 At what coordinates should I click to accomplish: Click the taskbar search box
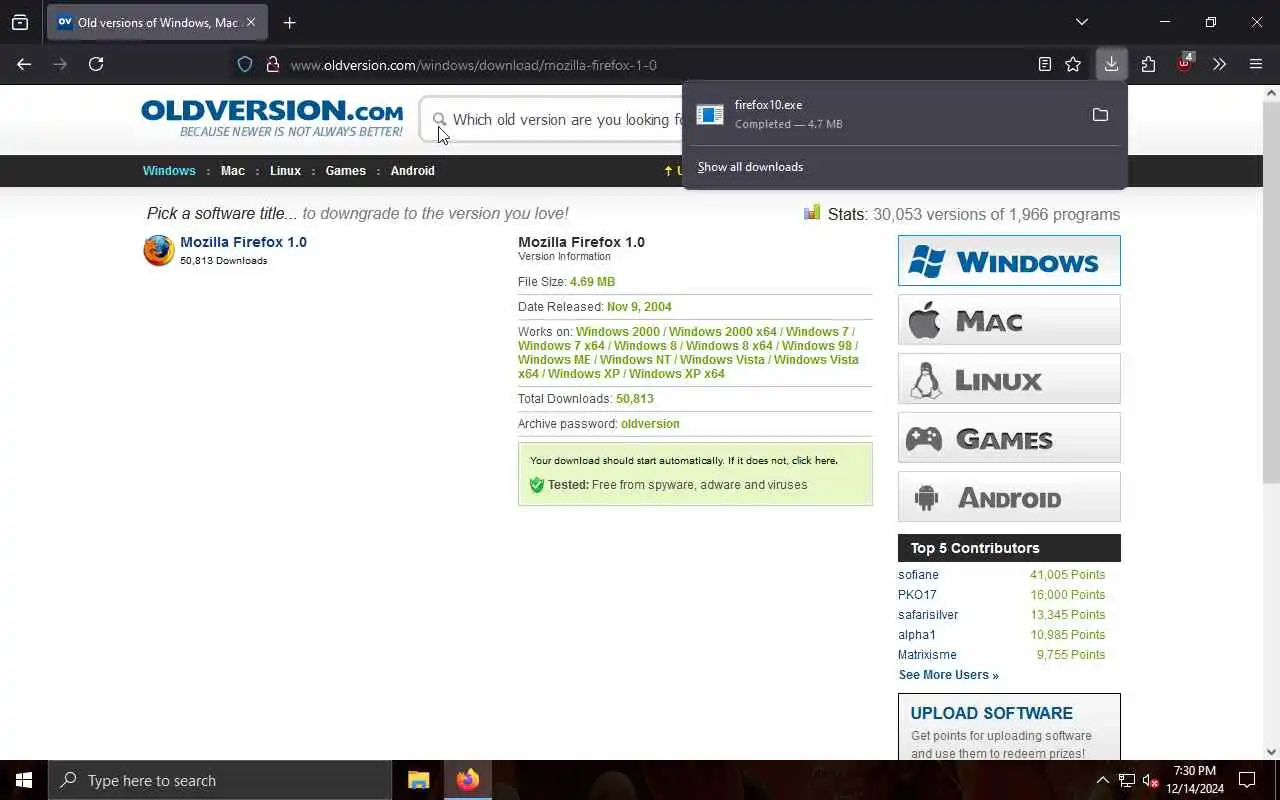(x=220, y=780)
